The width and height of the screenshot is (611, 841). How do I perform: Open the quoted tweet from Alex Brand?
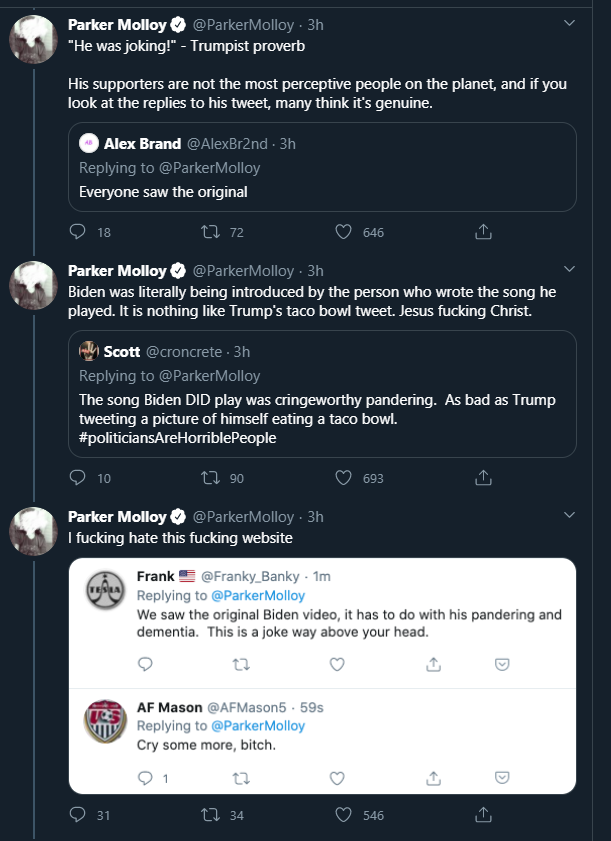tap(322, 167)
